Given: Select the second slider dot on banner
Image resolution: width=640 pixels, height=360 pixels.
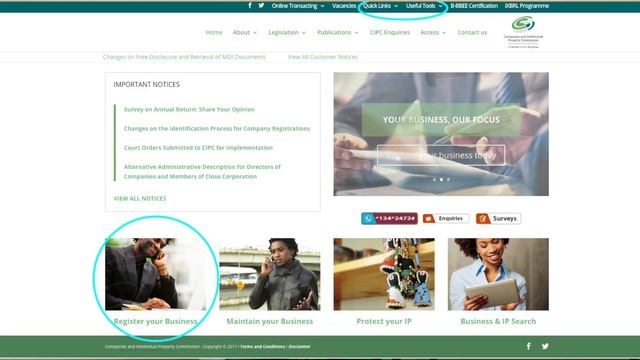Looking at the screenshot, I should 441,180.
